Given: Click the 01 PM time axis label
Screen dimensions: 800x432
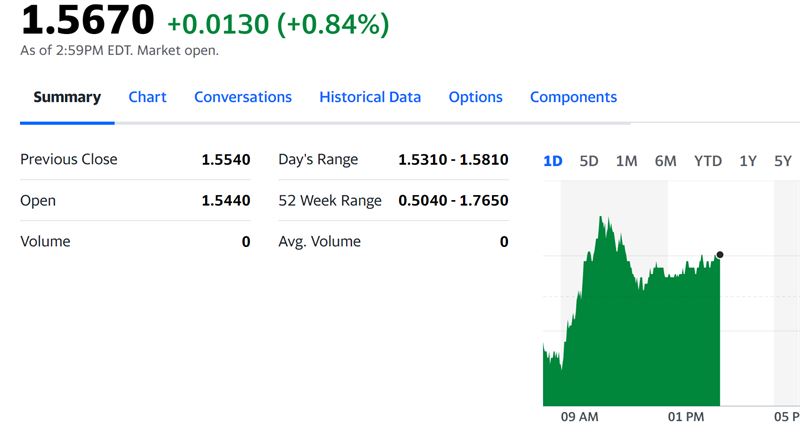Looking at the screenshot, I should click(x=686, y=416).
